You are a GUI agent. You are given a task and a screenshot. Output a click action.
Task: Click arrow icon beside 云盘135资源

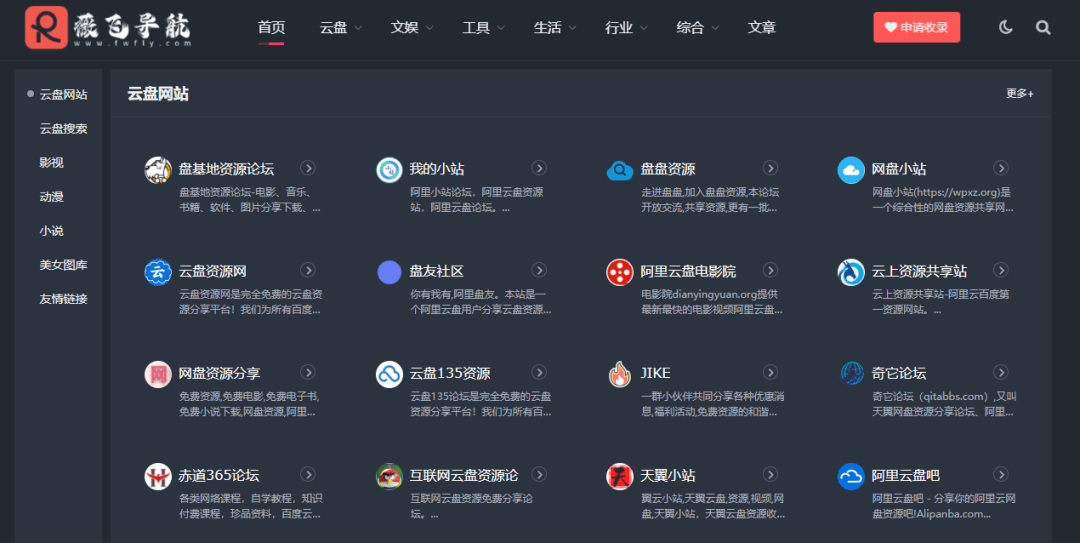(539, 372)
